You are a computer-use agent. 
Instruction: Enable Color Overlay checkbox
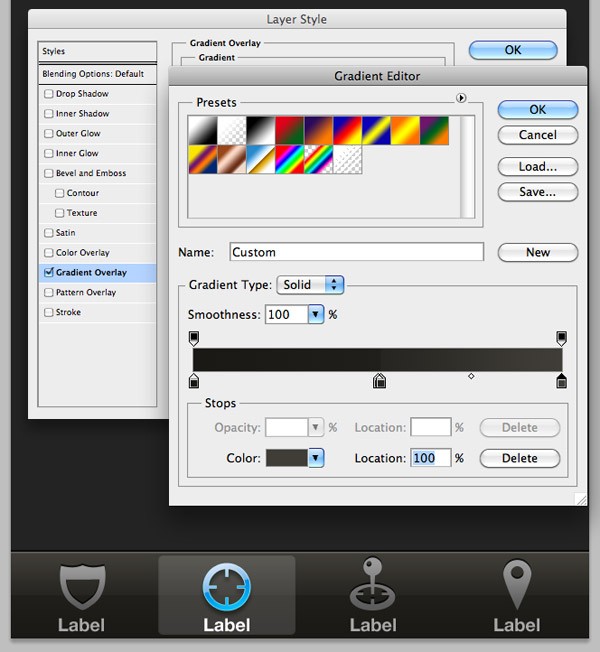click(x=49, y=252)
